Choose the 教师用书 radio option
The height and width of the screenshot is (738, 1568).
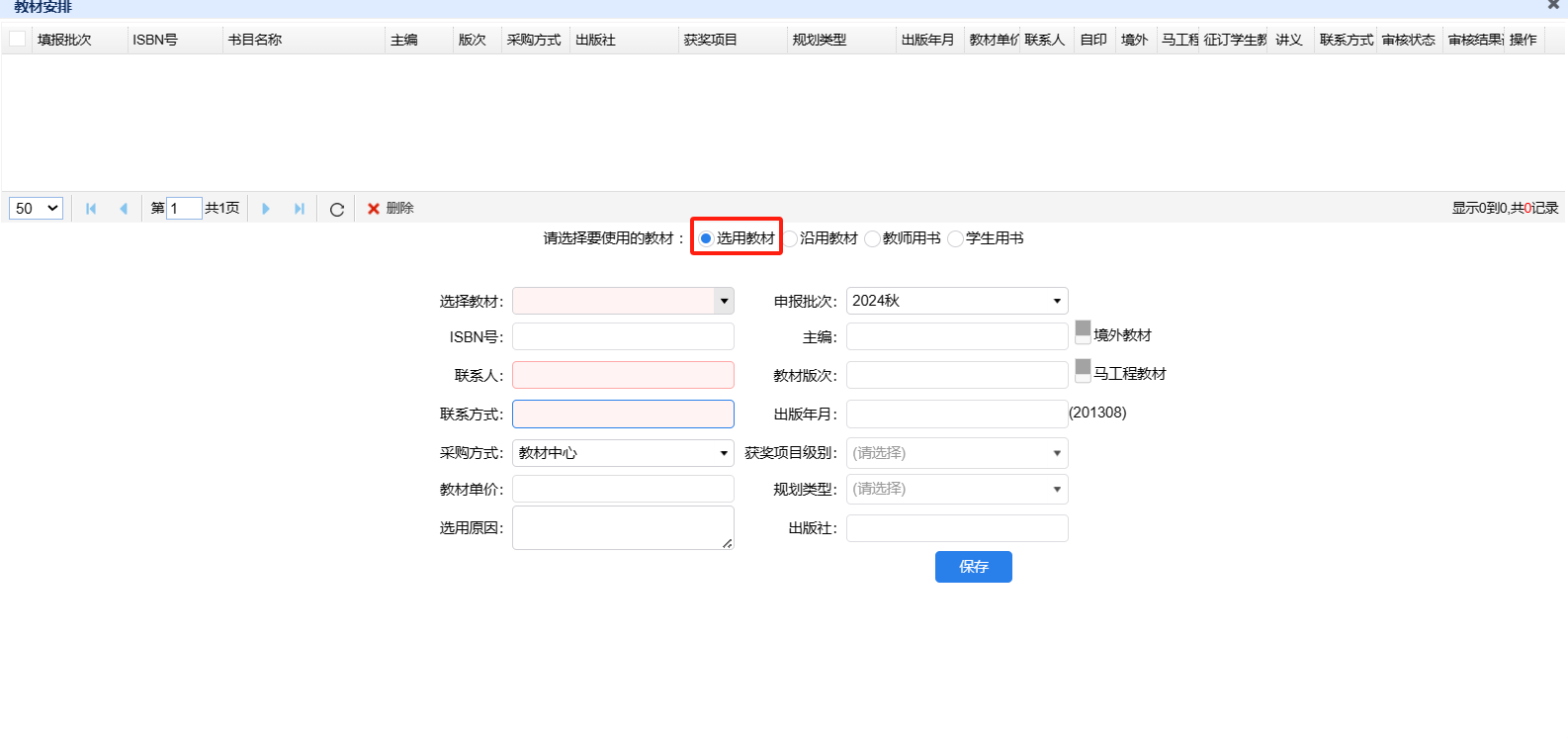[x=872, y=238]
